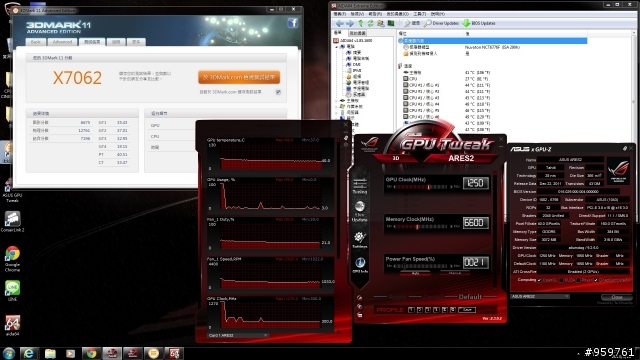Open Google Chrome desktop shortcut
Image resolution: width=640 pixels, height=360 pixels.
(x=12, y=259)
